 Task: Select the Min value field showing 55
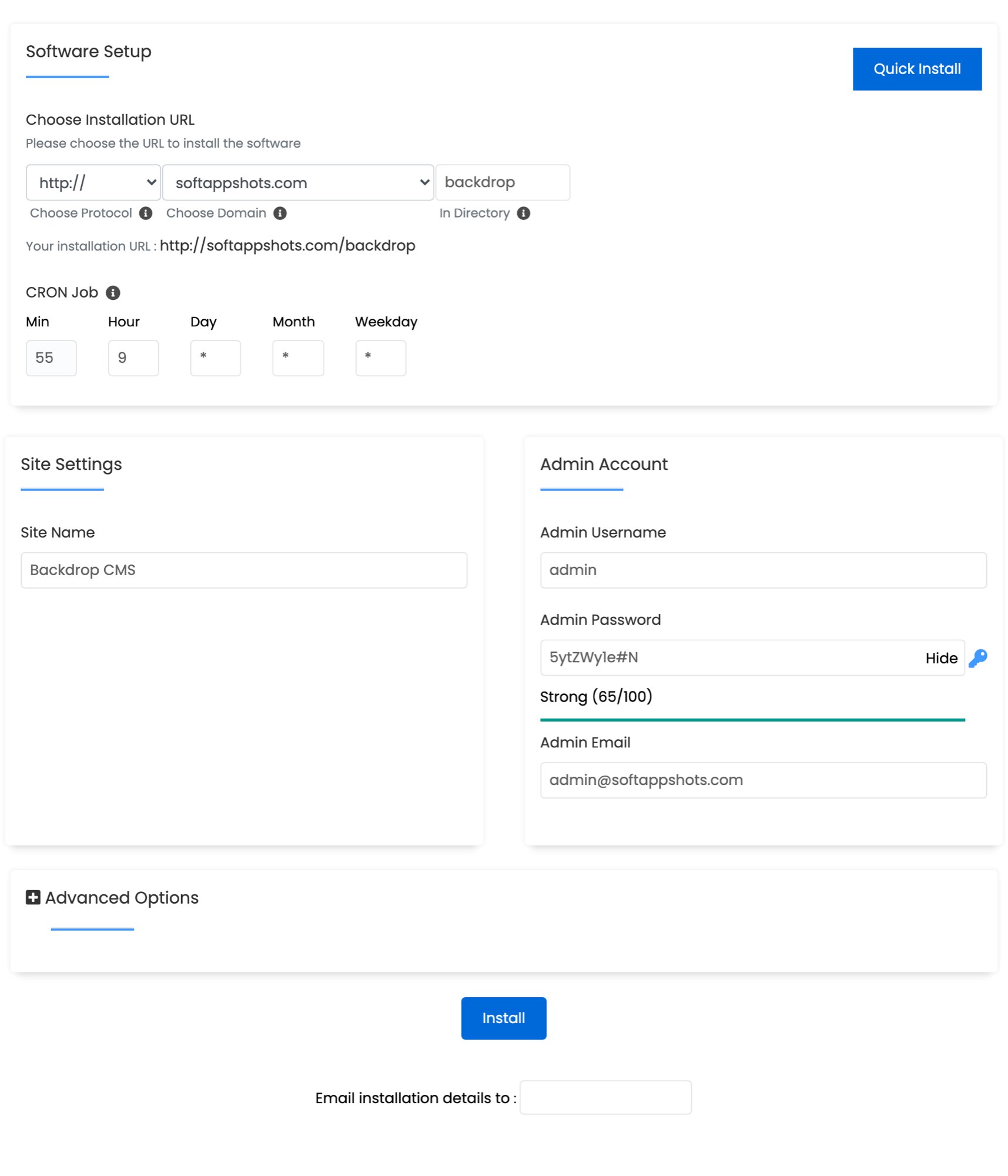51,358
